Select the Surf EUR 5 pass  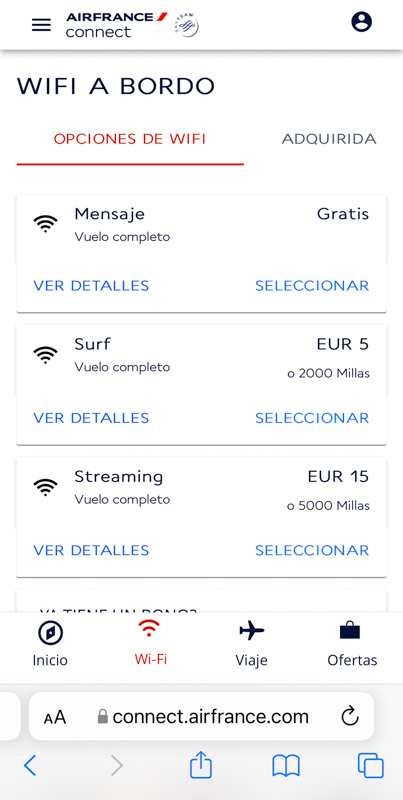312,418
